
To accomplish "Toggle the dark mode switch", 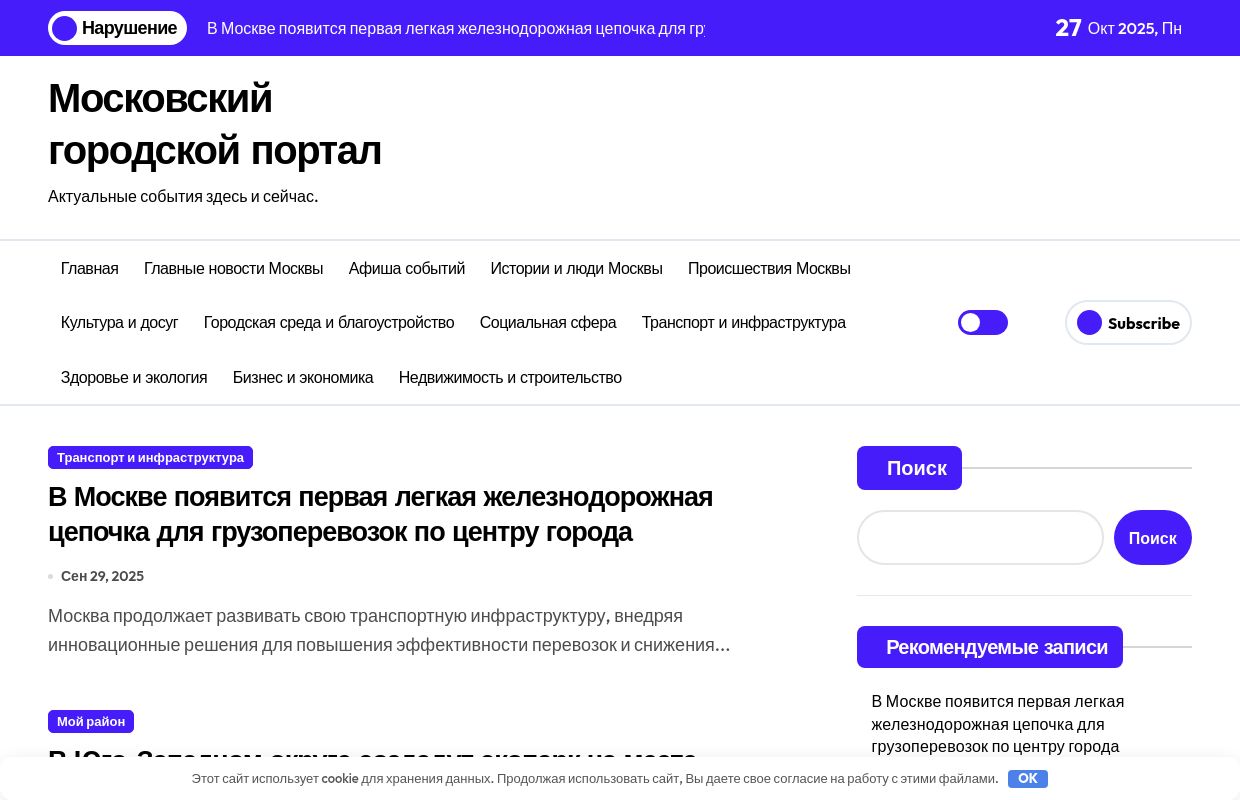I will [x=982, y=323].
